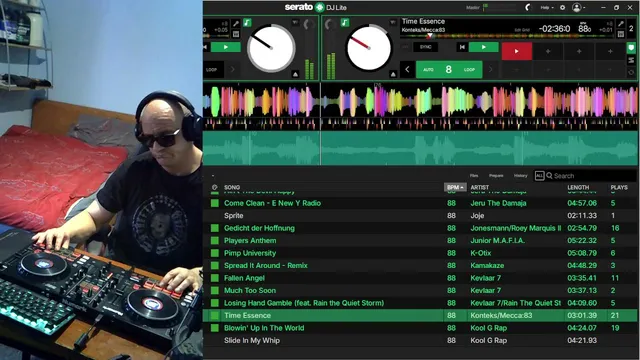Select the green hot cue panel icon
Image resolution: width=640 pixels, height=360 pixels.
point(632,48)
